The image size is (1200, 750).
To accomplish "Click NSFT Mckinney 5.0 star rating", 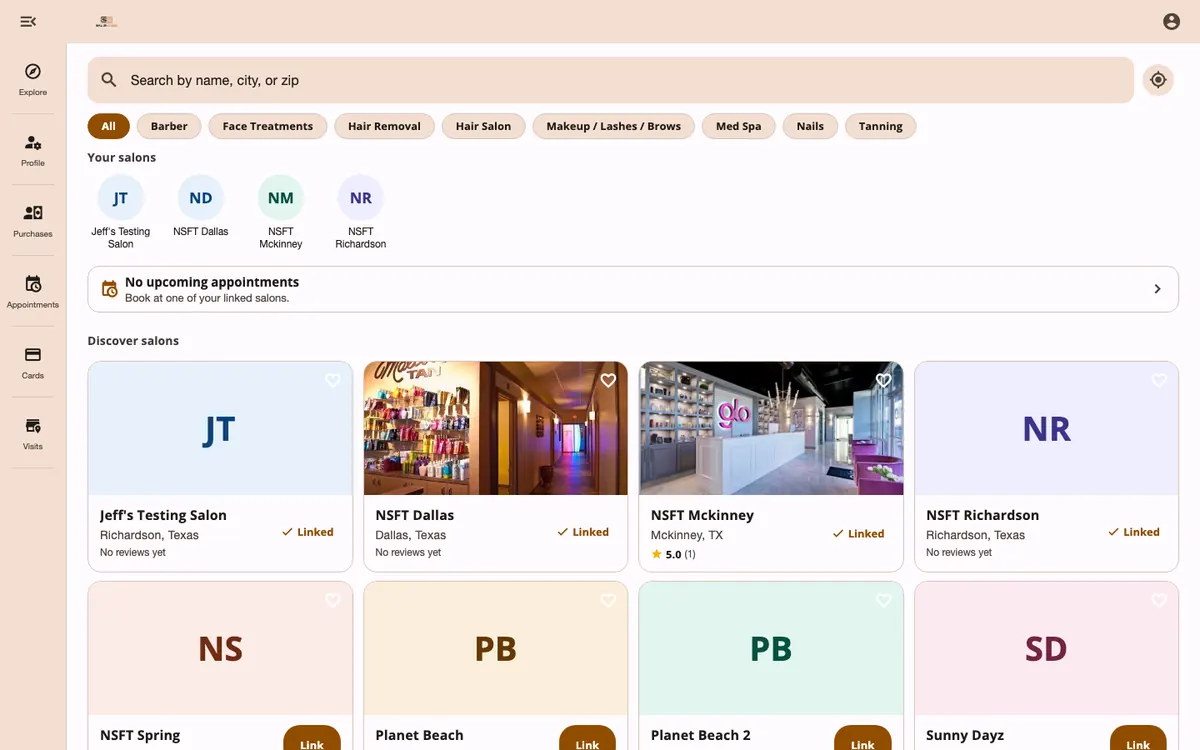I will pos(673,554).
